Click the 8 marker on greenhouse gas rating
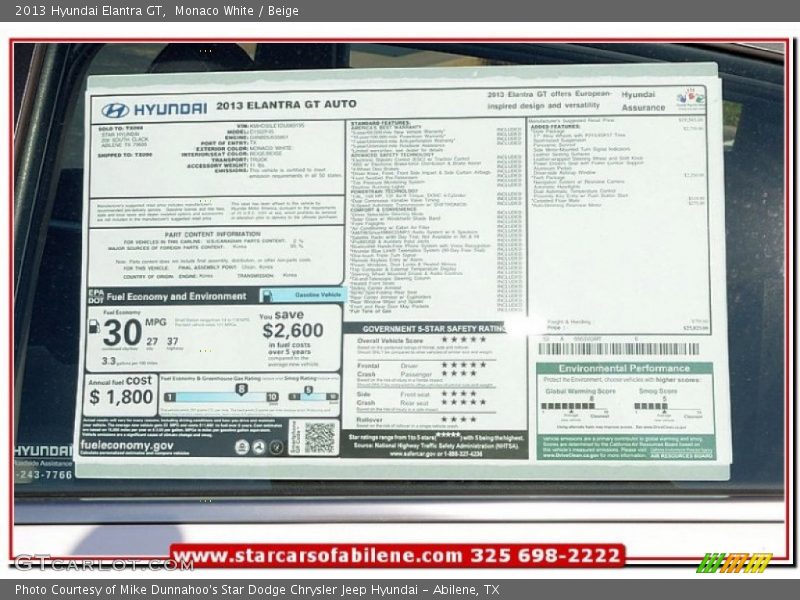 coord(241,389)
